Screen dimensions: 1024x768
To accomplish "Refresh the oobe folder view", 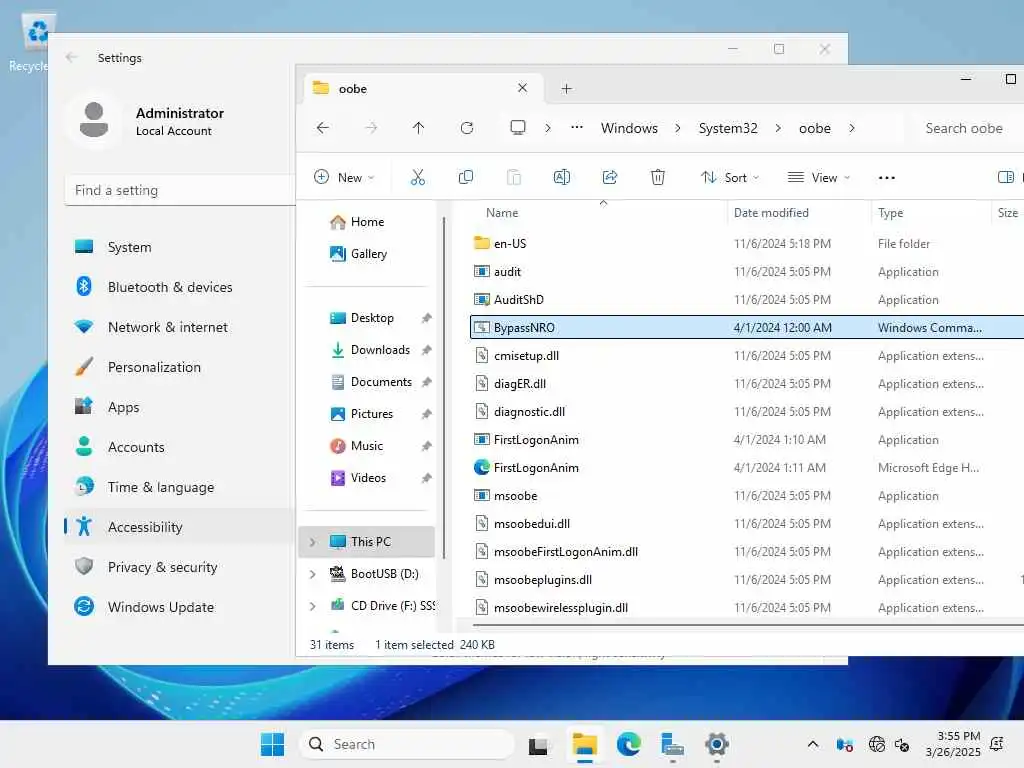I will (466, 128).
